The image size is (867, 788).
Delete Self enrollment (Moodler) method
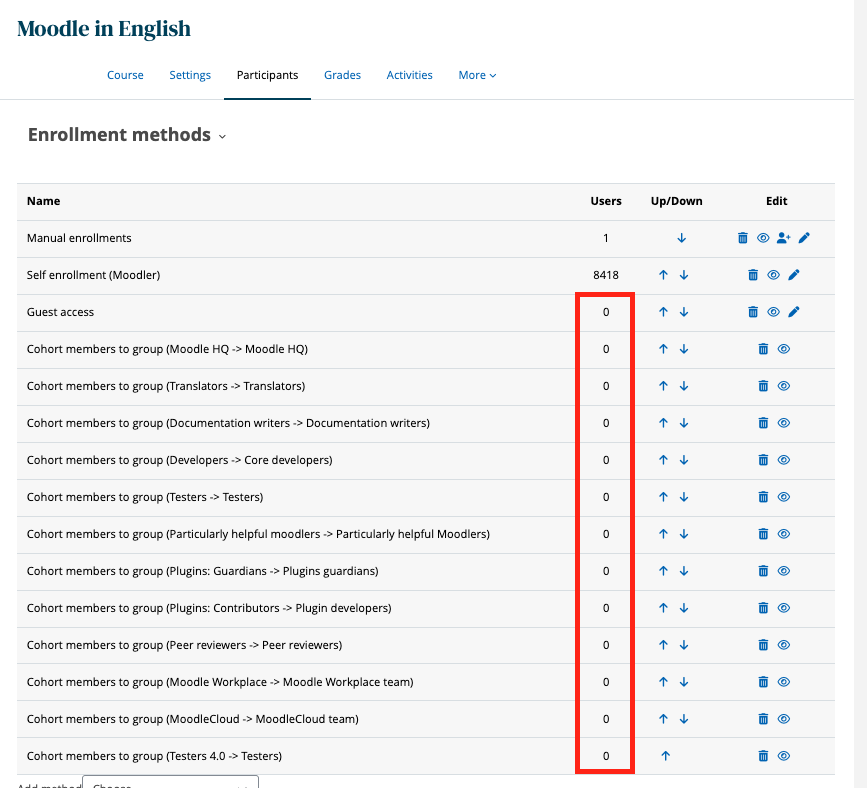[753, 275]
